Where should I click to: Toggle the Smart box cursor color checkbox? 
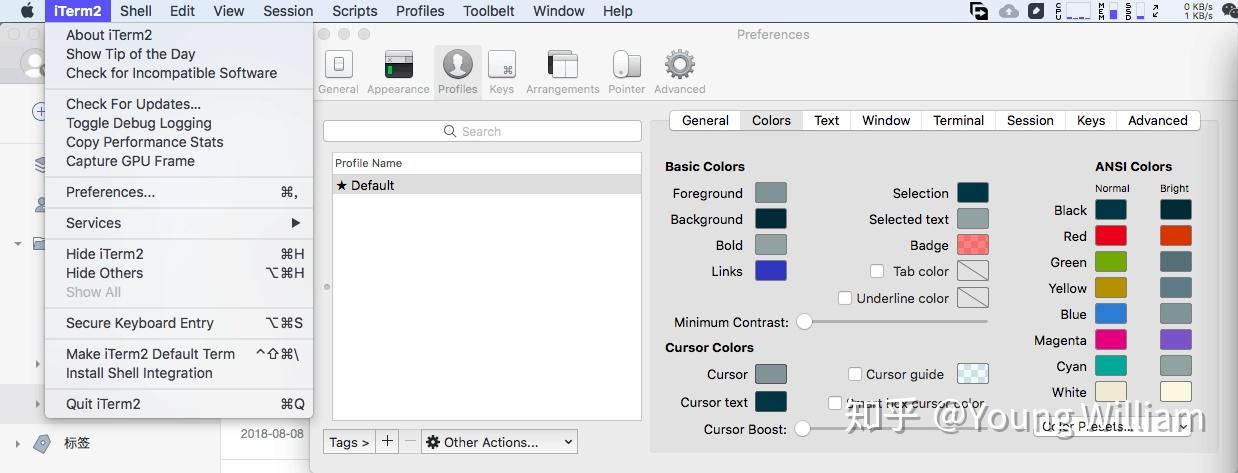[835, 403]
